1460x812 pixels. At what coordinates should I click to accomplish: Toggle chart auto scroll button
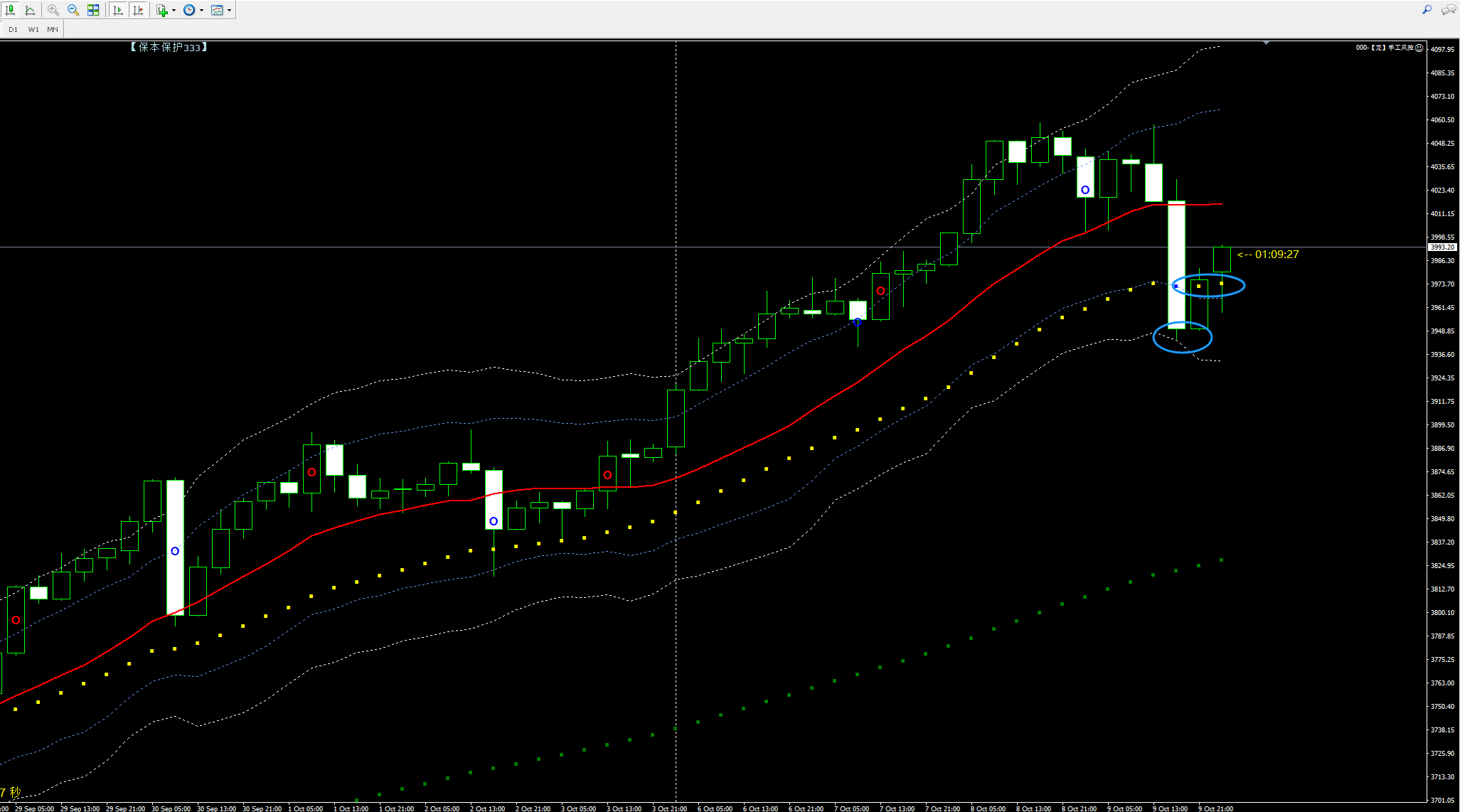pos(118,10)
